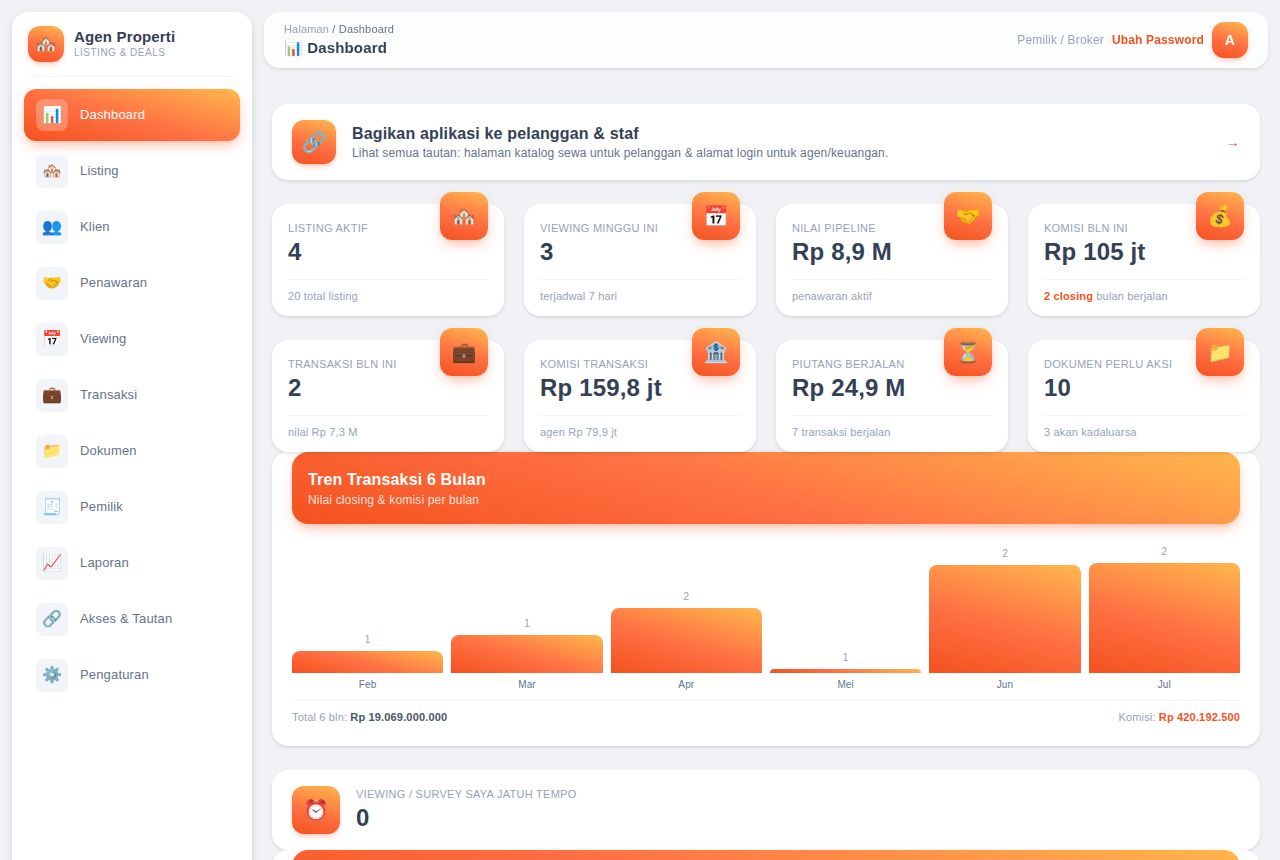Click the Klien people icon

click(52, 227)
